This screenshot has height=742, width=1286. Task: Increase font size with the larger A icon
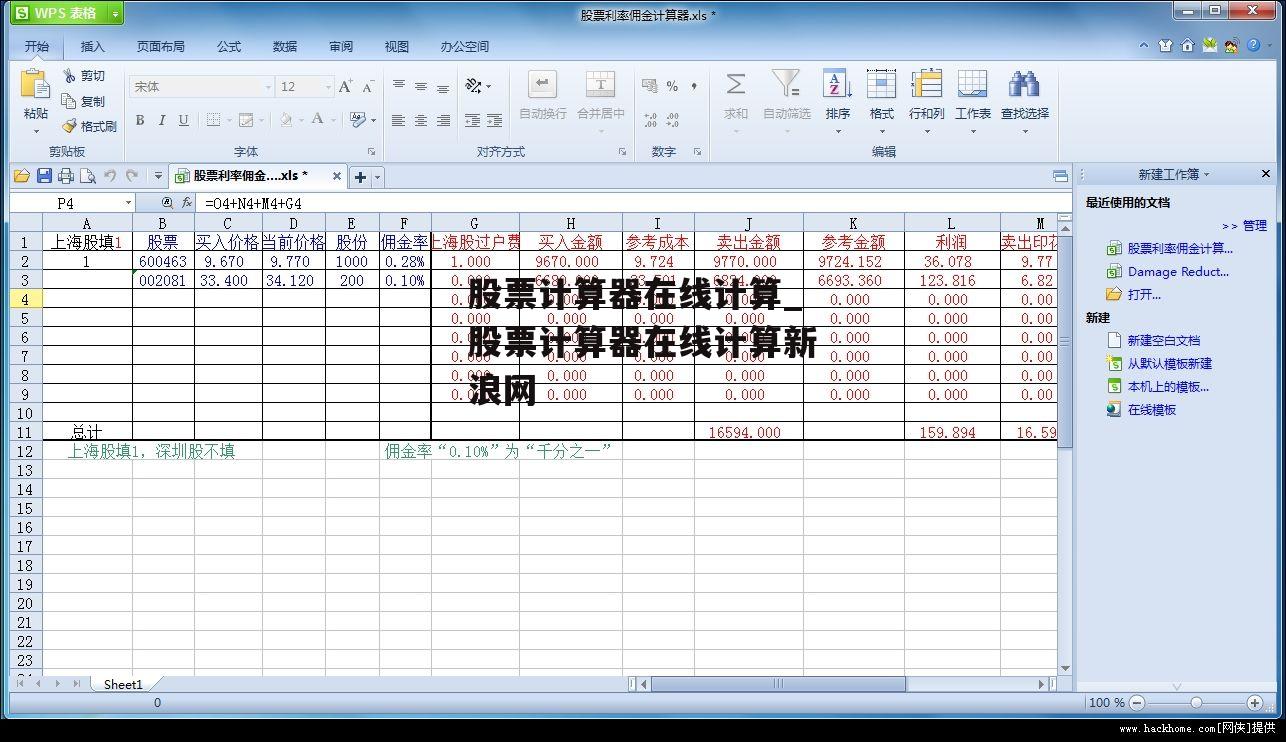345,87
